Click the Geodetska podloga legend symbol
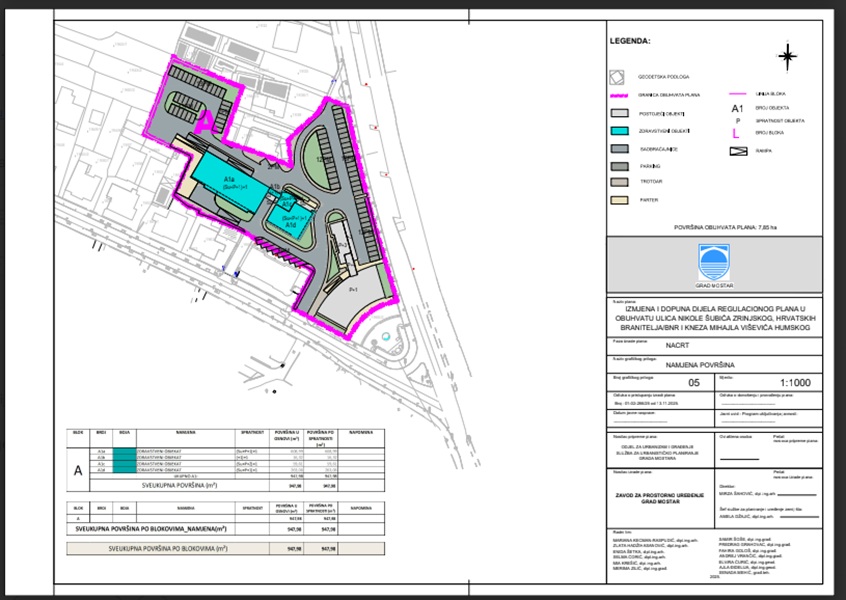 coord(619,76)
